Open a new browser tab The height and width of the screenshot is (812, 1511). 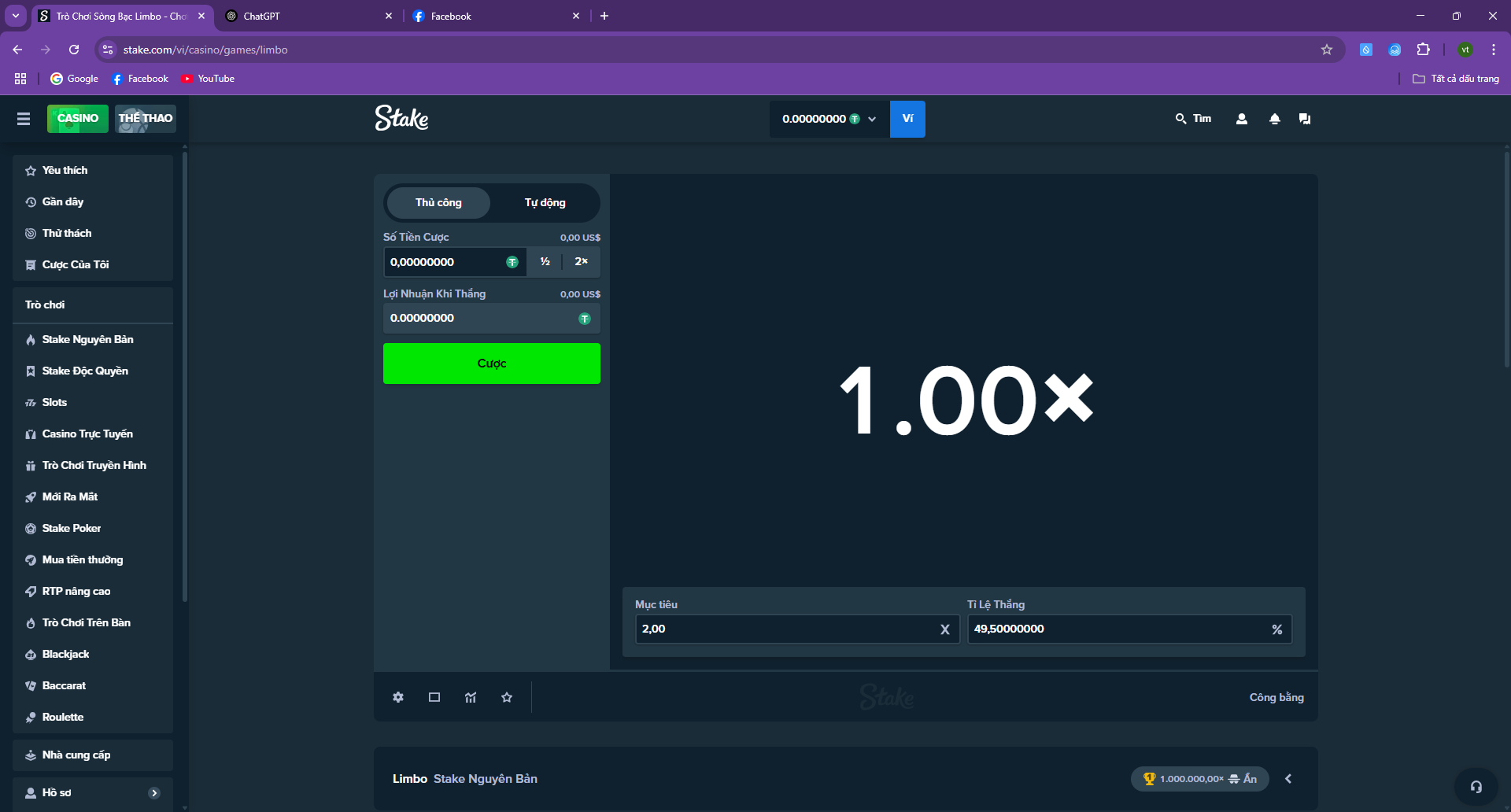coord(604,16)
